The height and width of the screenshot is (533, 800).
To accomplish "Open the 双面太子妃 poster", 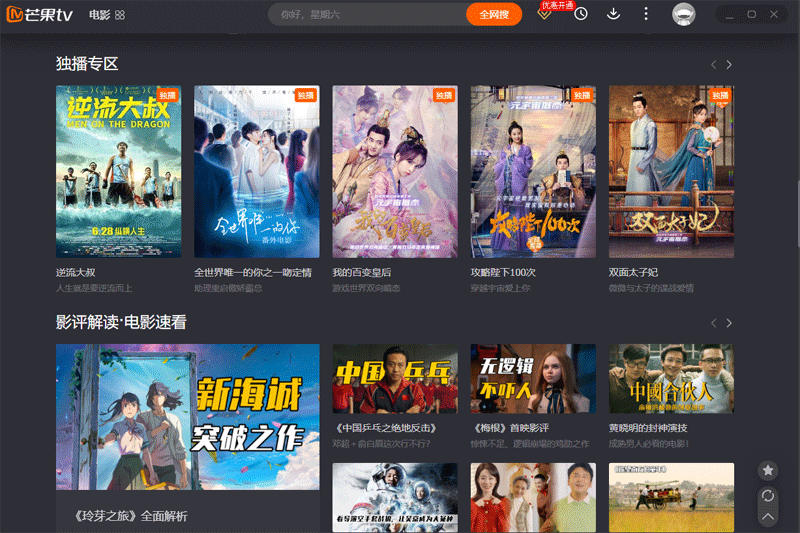I will [x=671, y=171].
